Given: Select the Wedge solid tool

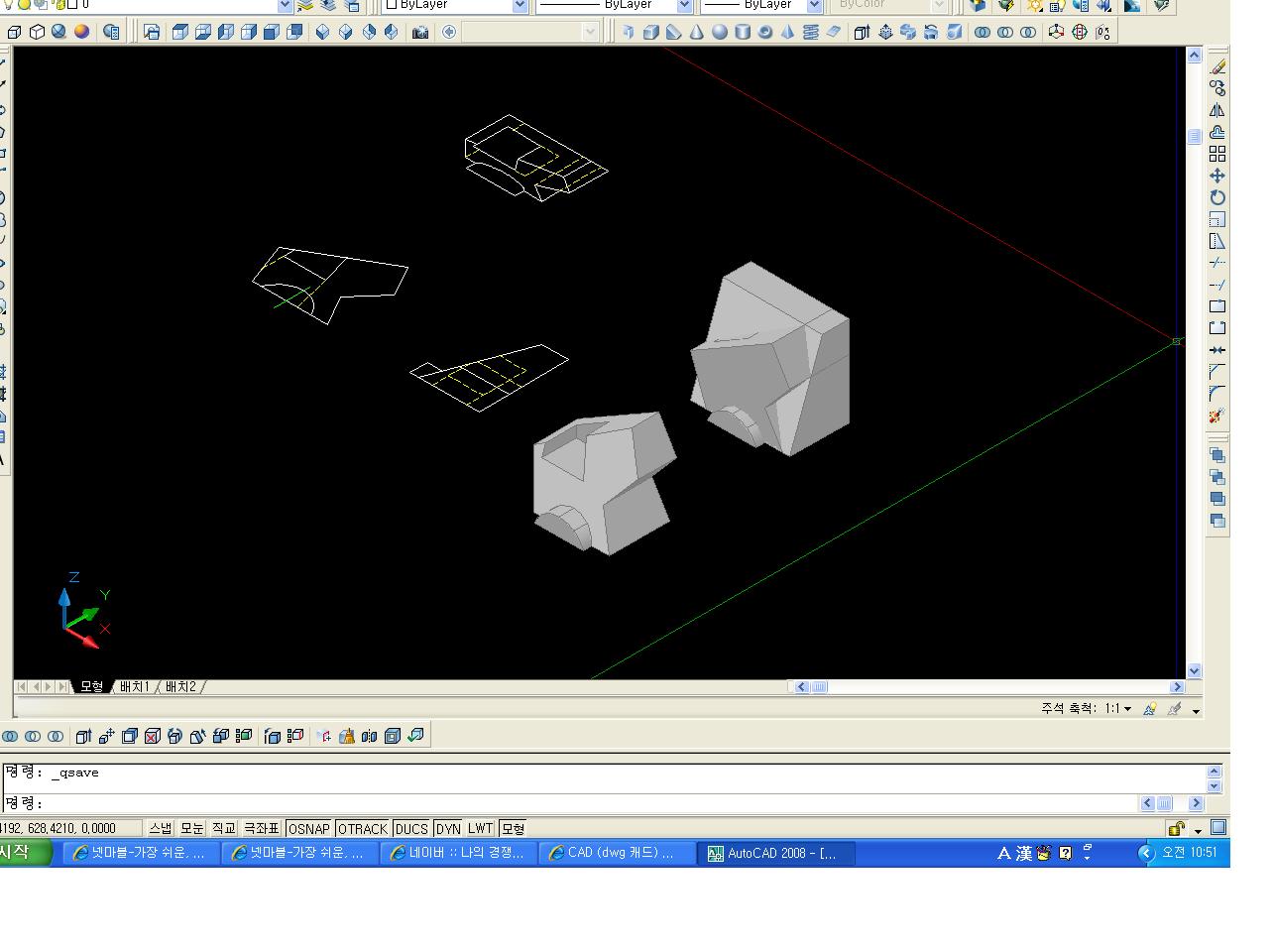Looking at the screenshot, I should point(674,32).
